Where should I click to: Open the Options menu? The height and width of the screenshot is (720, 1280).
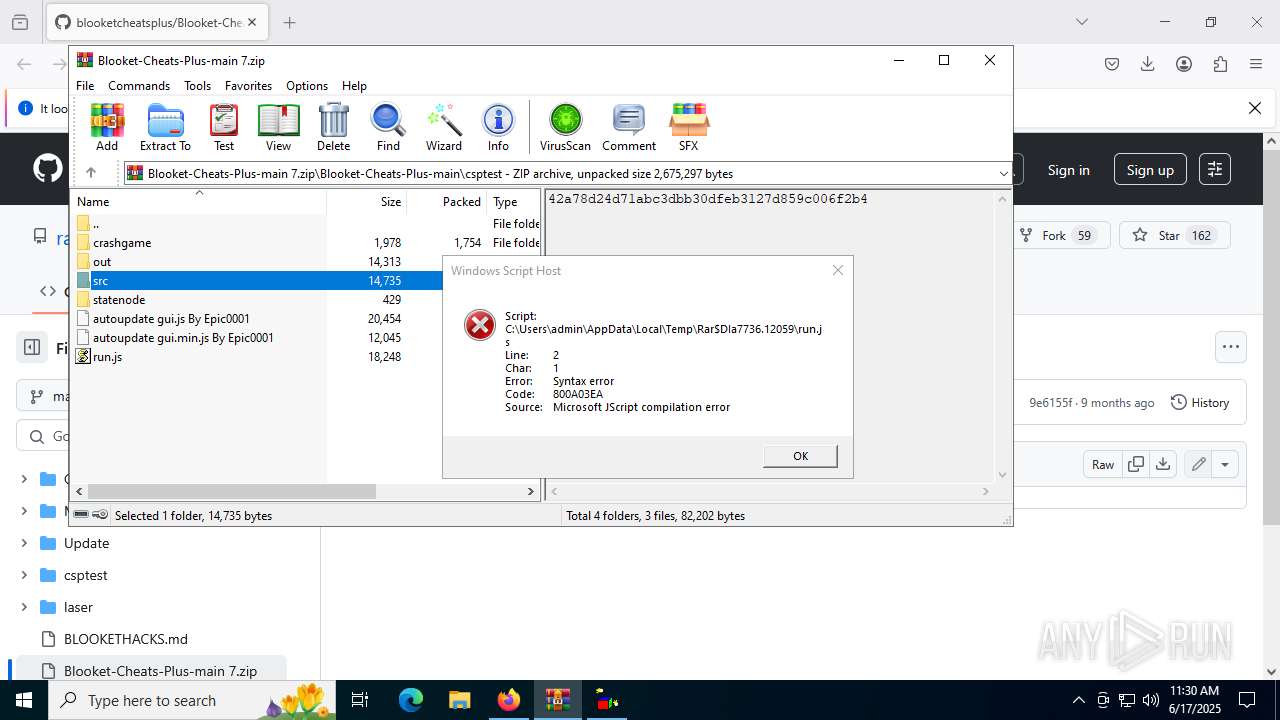[x=307, y=86]
